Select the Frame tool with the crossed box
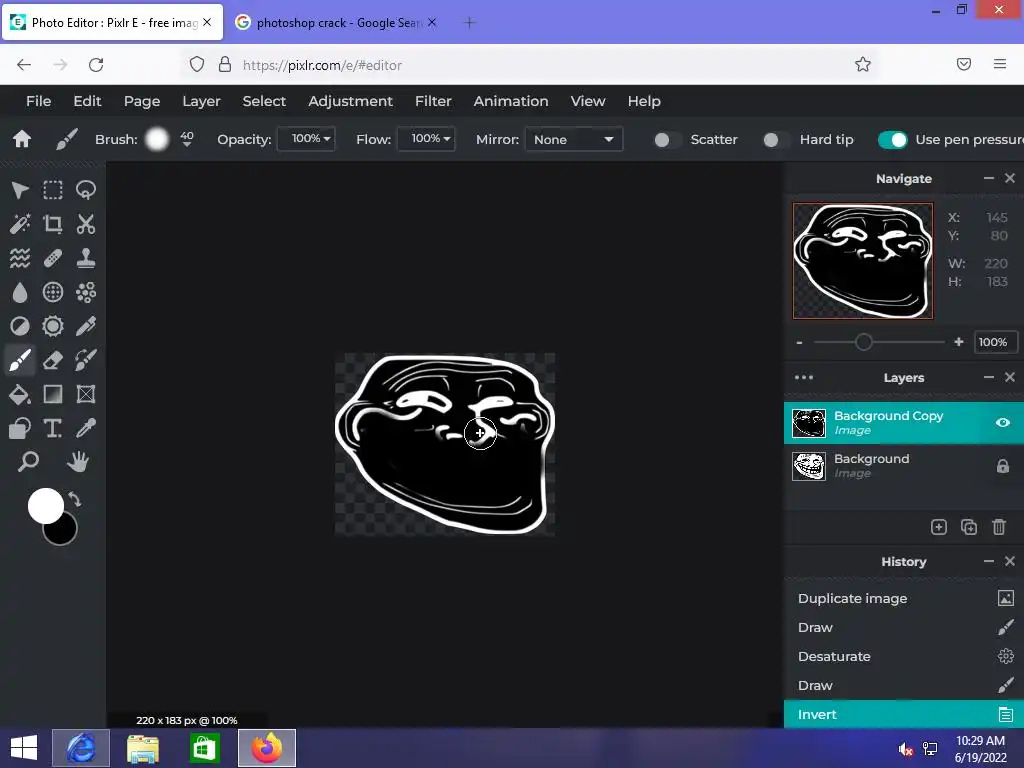1024x768 pixels. pyautogui.click(x=86, y=394)
